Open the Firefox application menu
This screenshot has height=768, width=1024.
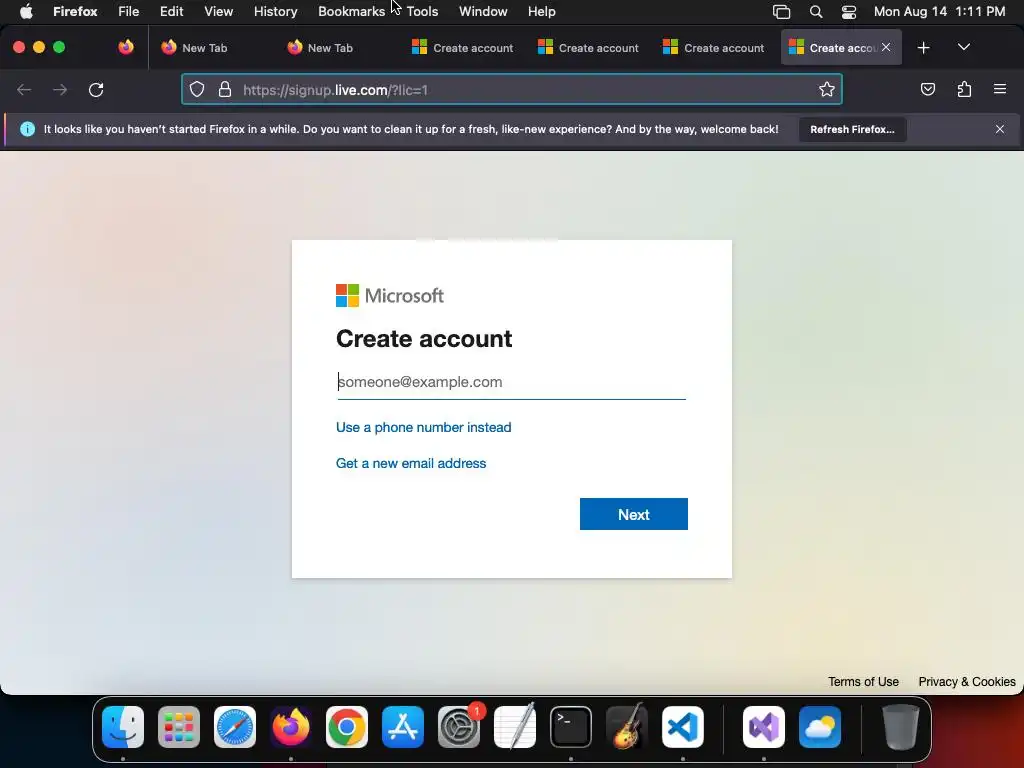(75, 11)
